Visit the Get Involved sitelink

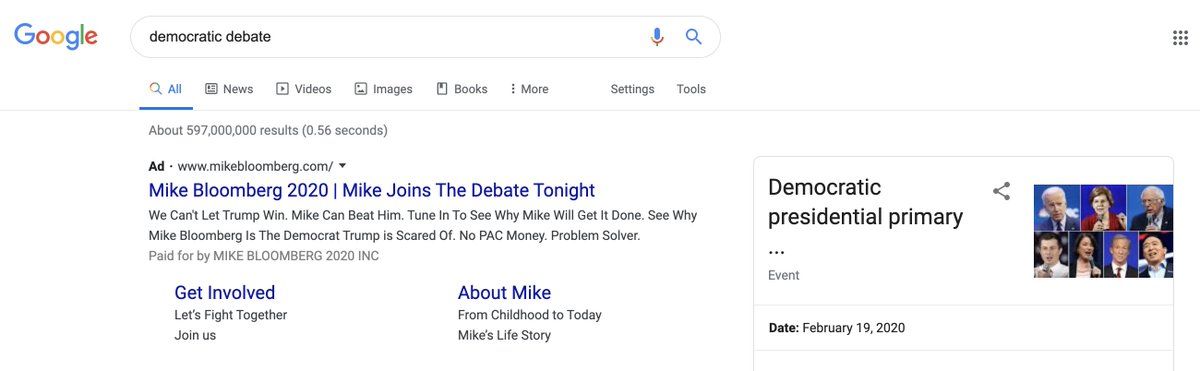coord(224,292)
